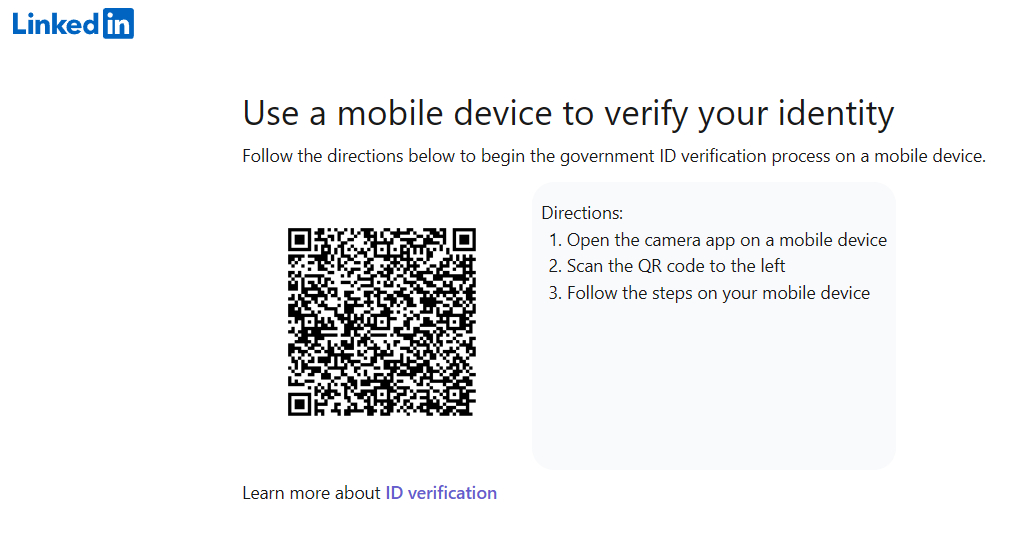Image resolution: width=1022 pixels, height=541 pixels.
Task: Click the 'Directions:' label
Action: tap(582, 213)
